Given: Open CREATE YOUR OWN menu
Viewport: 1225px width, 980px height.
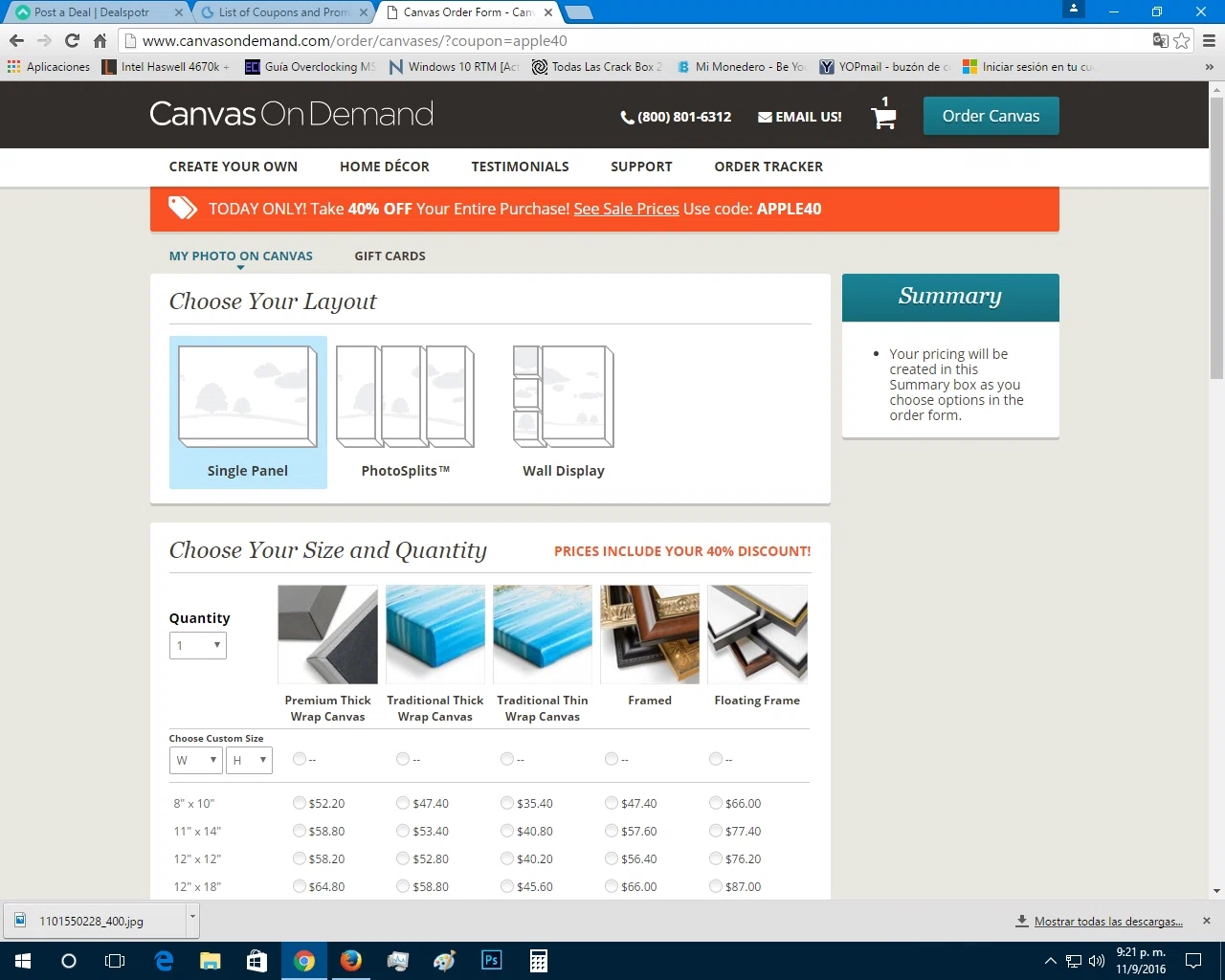Looking at the screenshot, I should pos(234,167).
